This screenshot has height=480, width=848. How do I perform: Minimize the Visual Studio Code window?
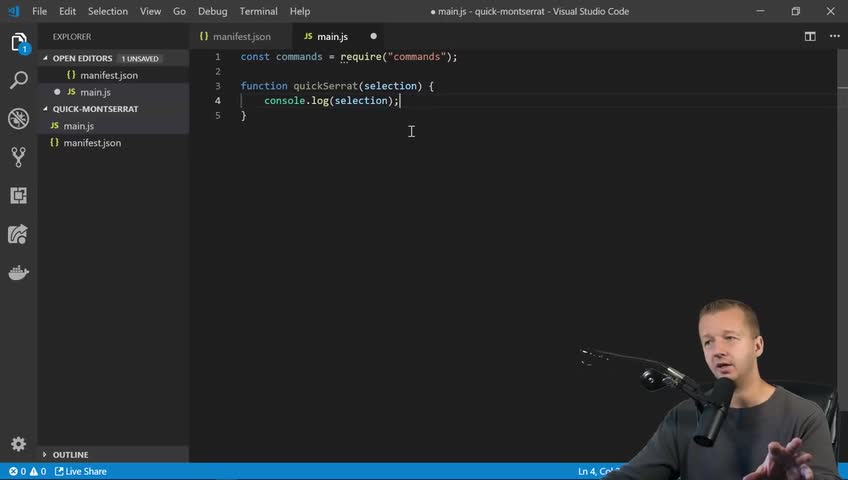pos(760,11)
